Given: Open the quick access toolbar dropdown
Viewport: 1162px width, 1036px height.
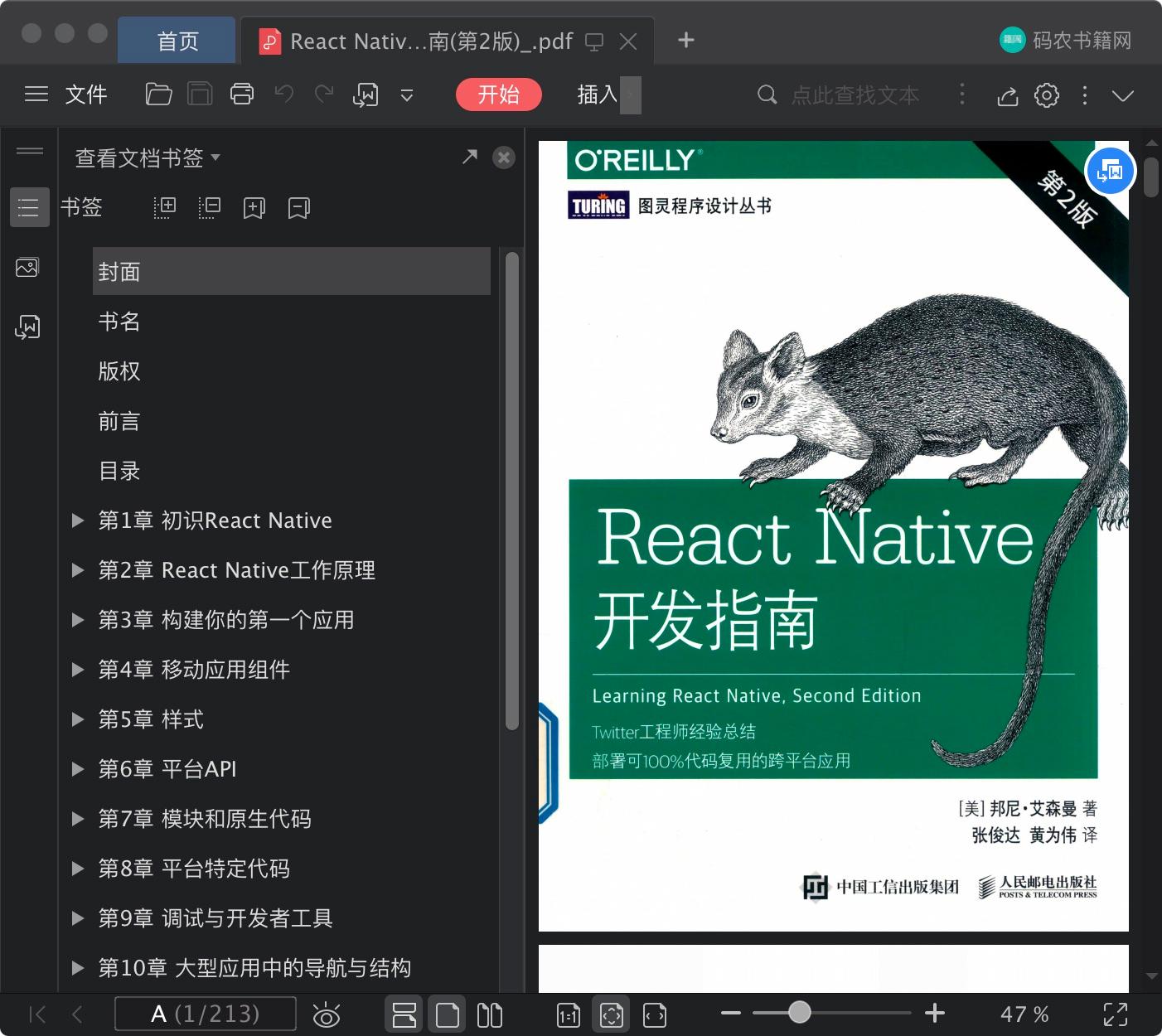Looking at the screenshot, I should (x=407, y=95).
